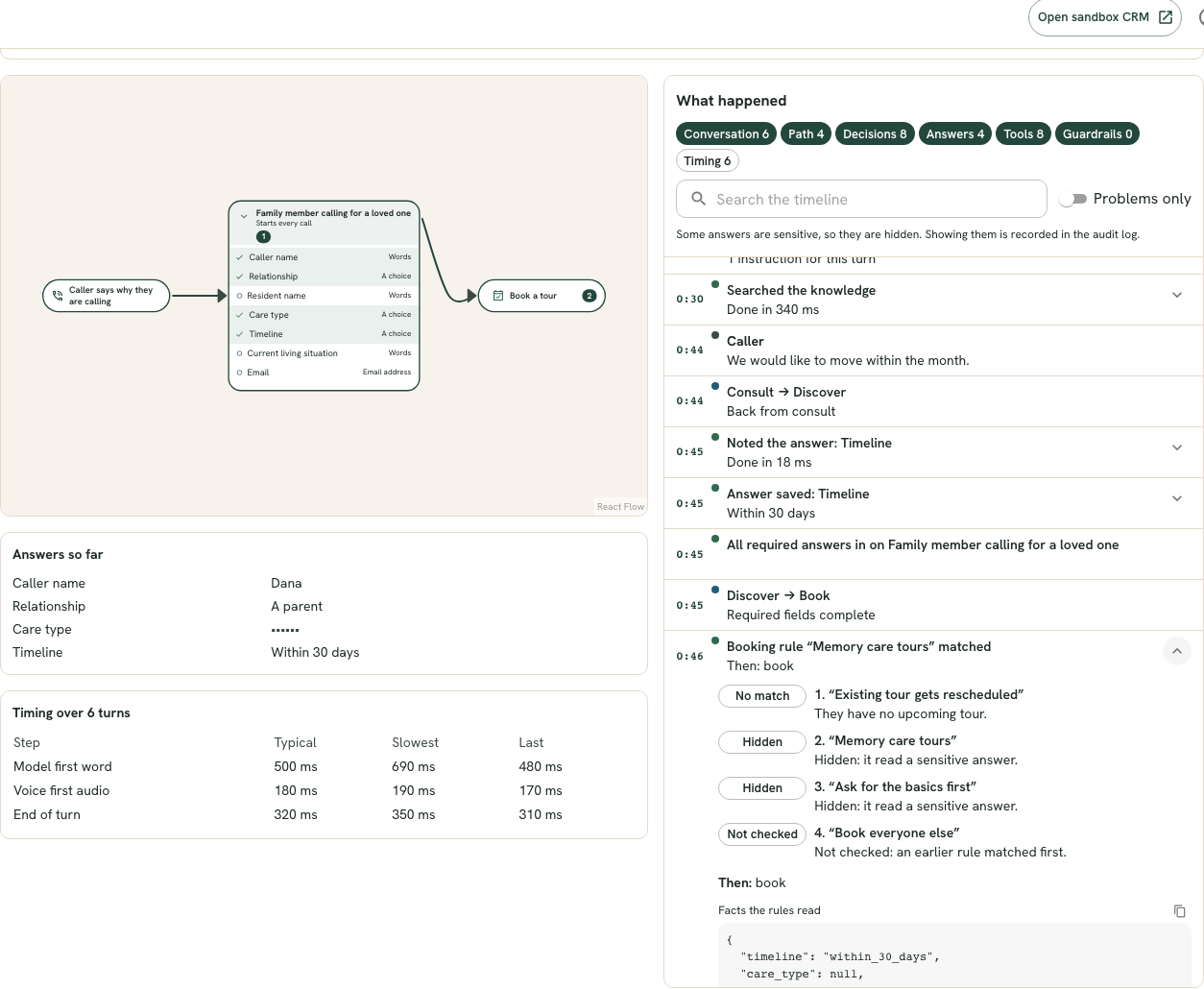Select the Guardrails 0 filter chip
Screen dimensions: 1204x989
(x=1097, y=134)
